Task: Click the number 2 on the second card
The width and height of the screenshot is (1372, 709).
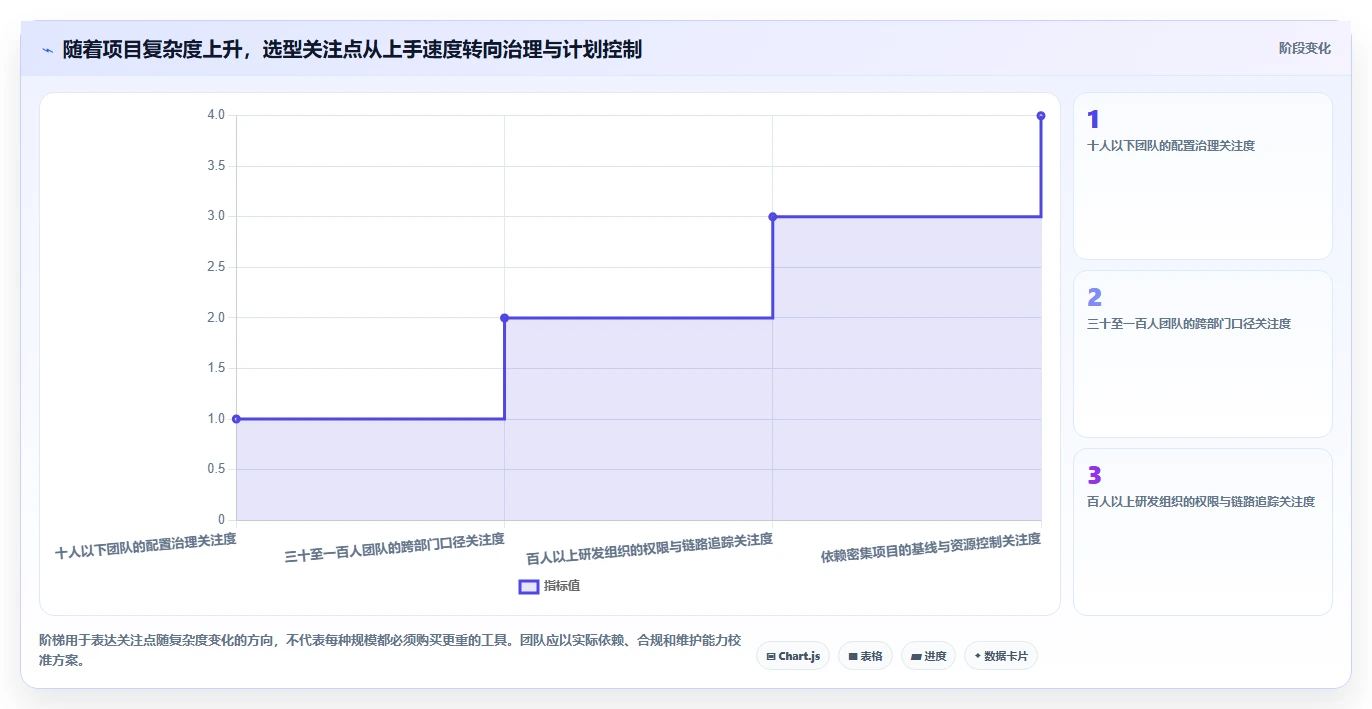Action: (x=1094, y=297)
